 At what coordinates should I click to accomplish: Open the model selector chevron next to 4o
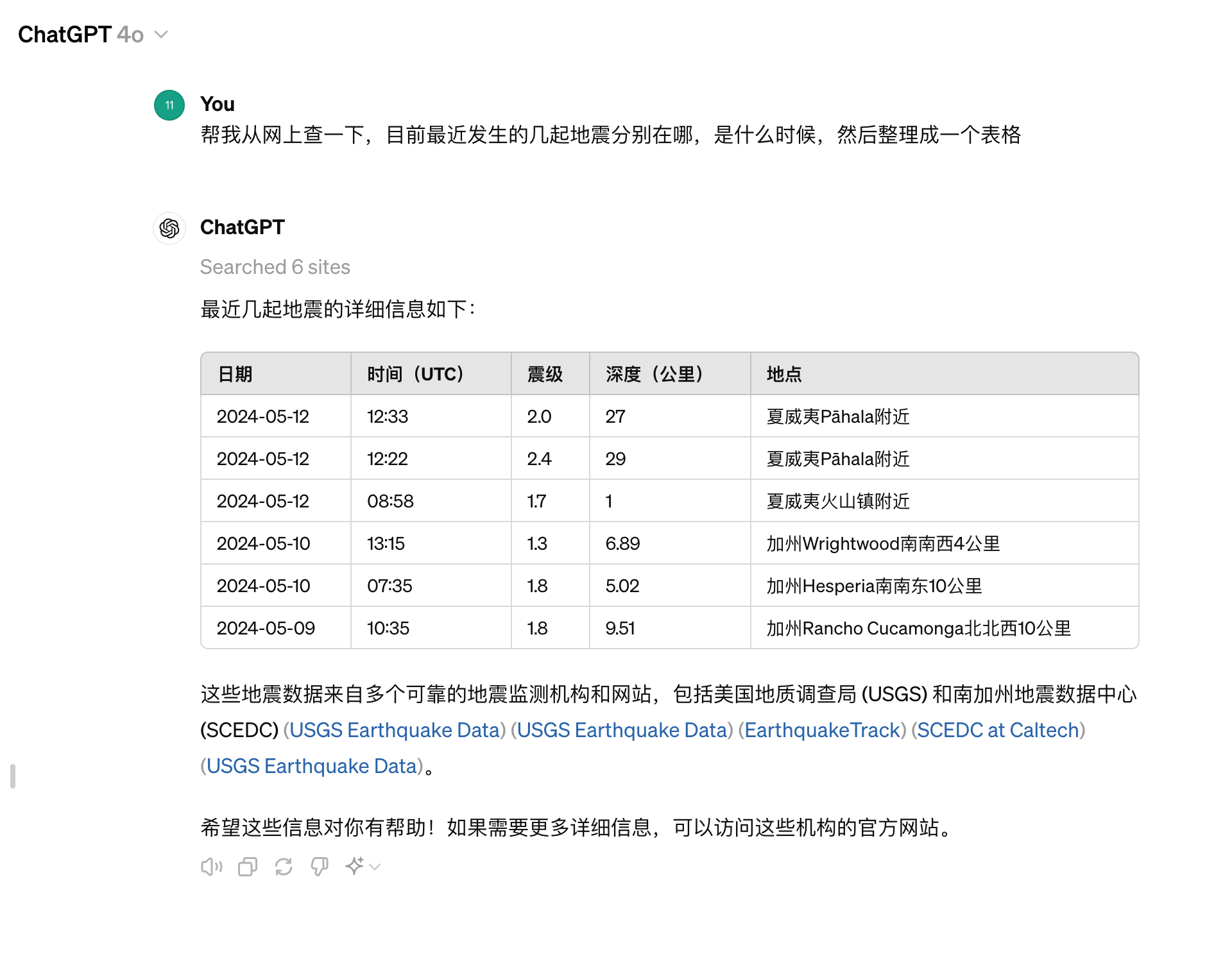coord(160,35)
